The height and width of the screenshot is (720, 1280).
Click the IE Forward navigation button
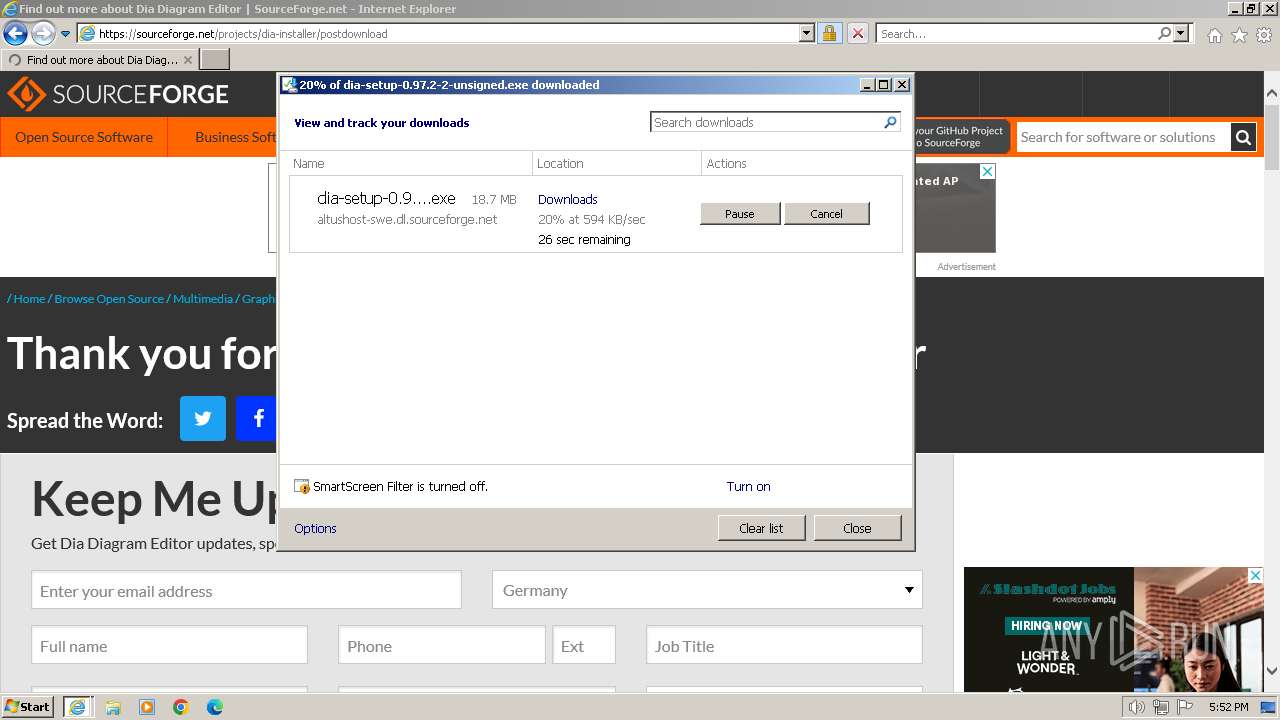click(43, 33)
